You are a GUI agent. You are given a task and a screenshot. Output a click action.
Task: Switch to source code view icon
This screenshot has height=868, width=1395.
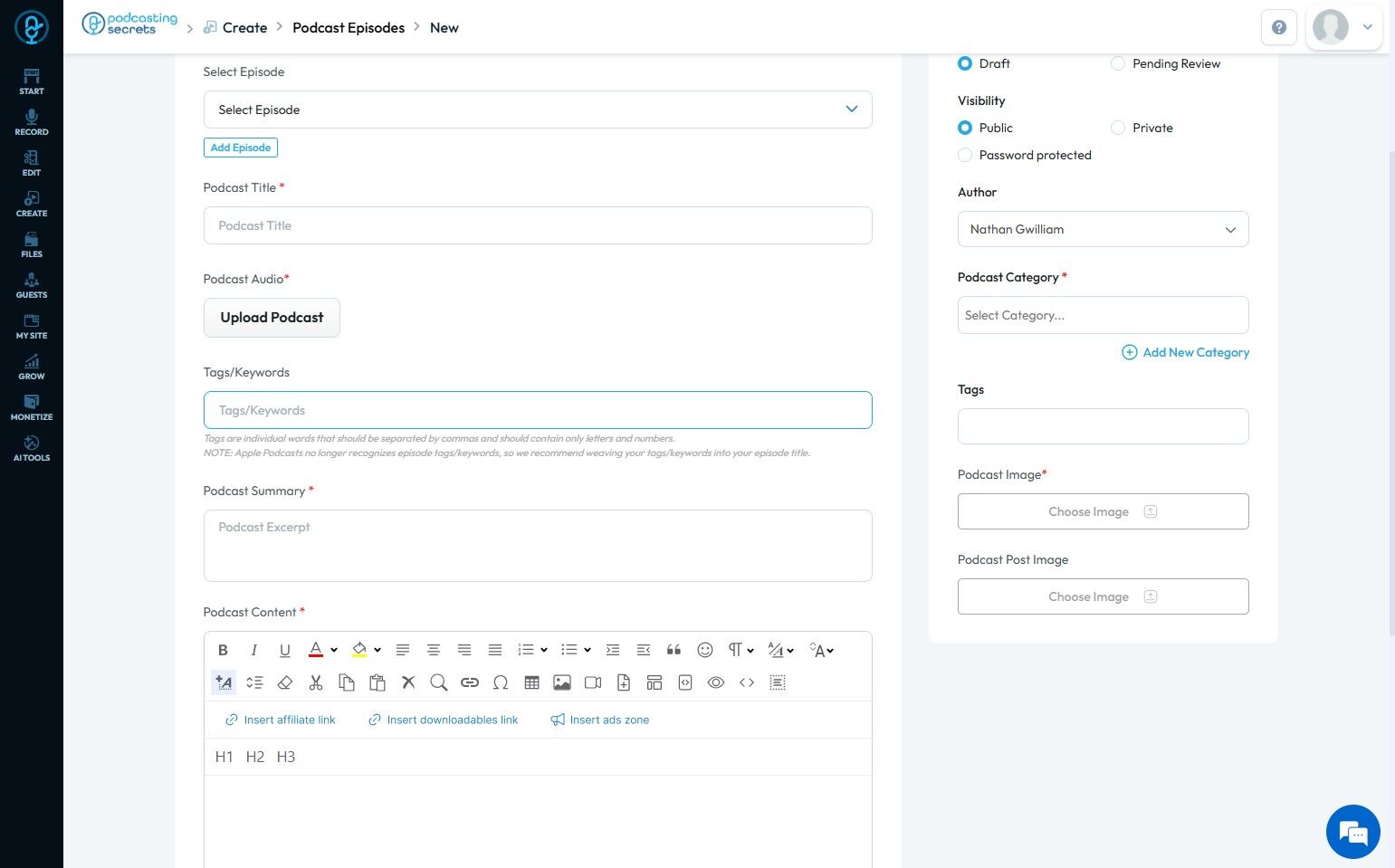pos(747,682)
